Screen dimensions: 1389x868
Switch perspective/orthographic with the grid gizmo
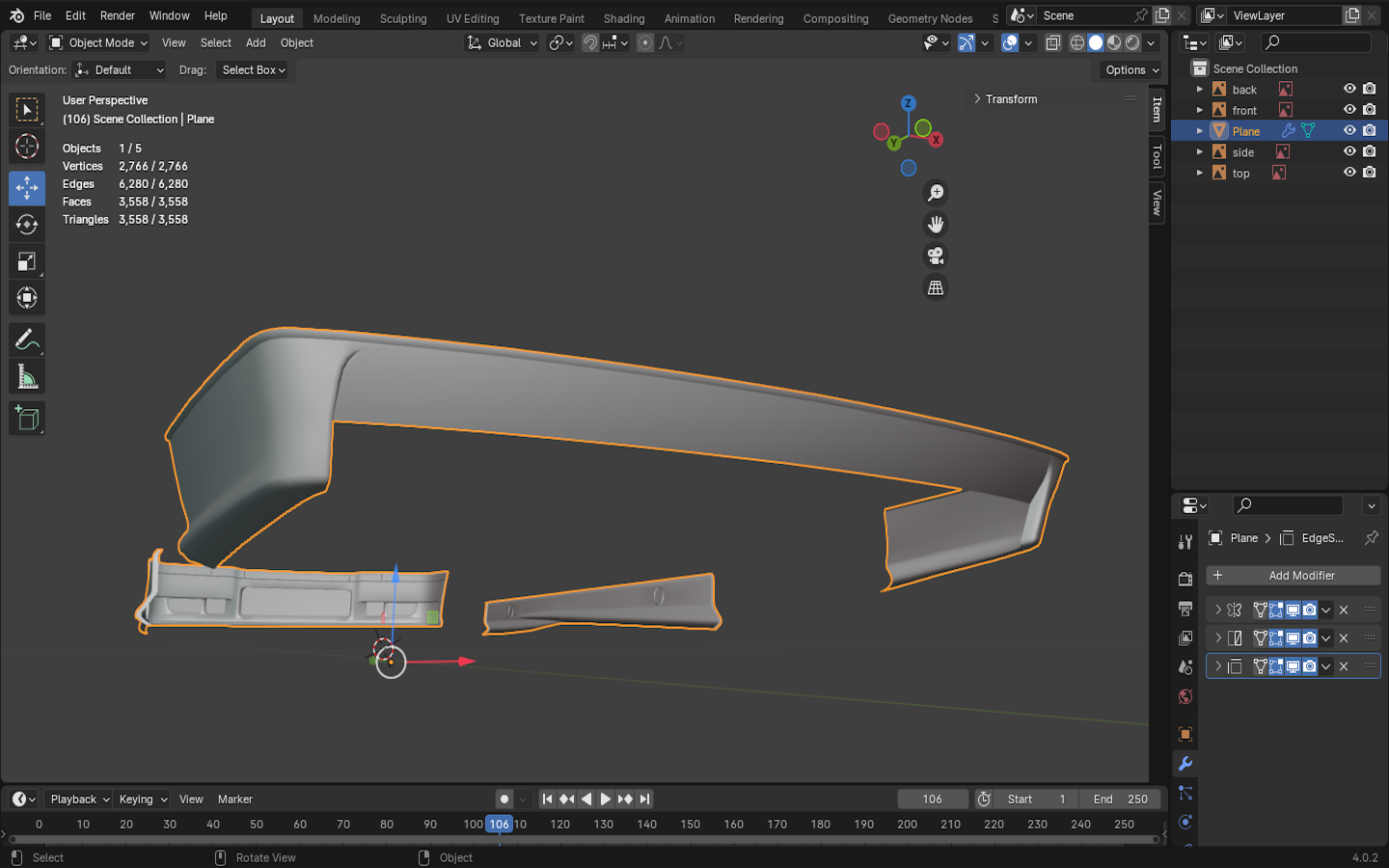pos(936,287)
